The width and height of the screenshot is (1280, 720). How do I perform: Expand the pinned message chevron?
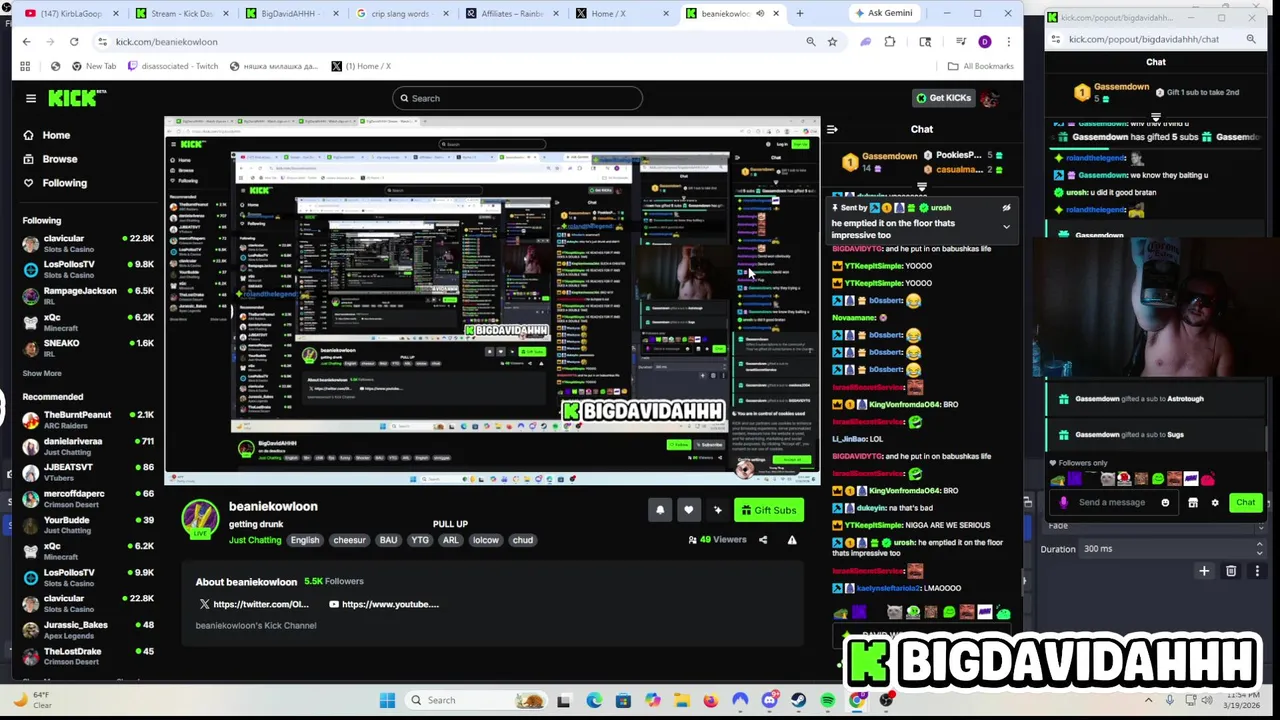pos(1006,227)
